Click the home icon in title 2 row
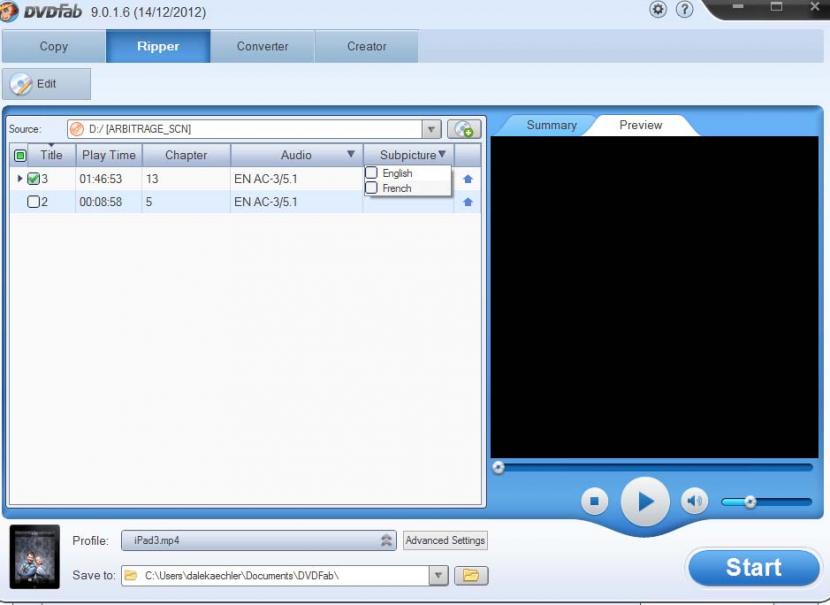Viewport: 830px width, 605px height. tap(467, 202)
